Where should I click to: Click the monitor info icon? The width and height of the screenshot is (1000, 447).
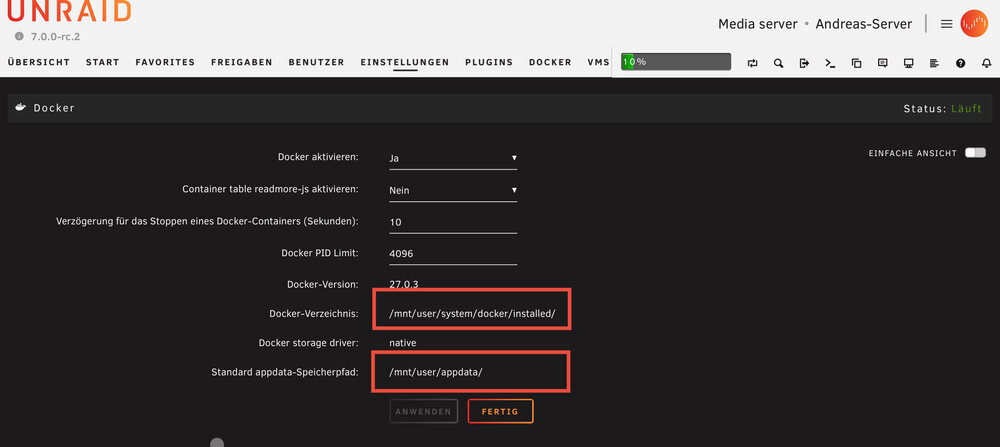point(909,62)
